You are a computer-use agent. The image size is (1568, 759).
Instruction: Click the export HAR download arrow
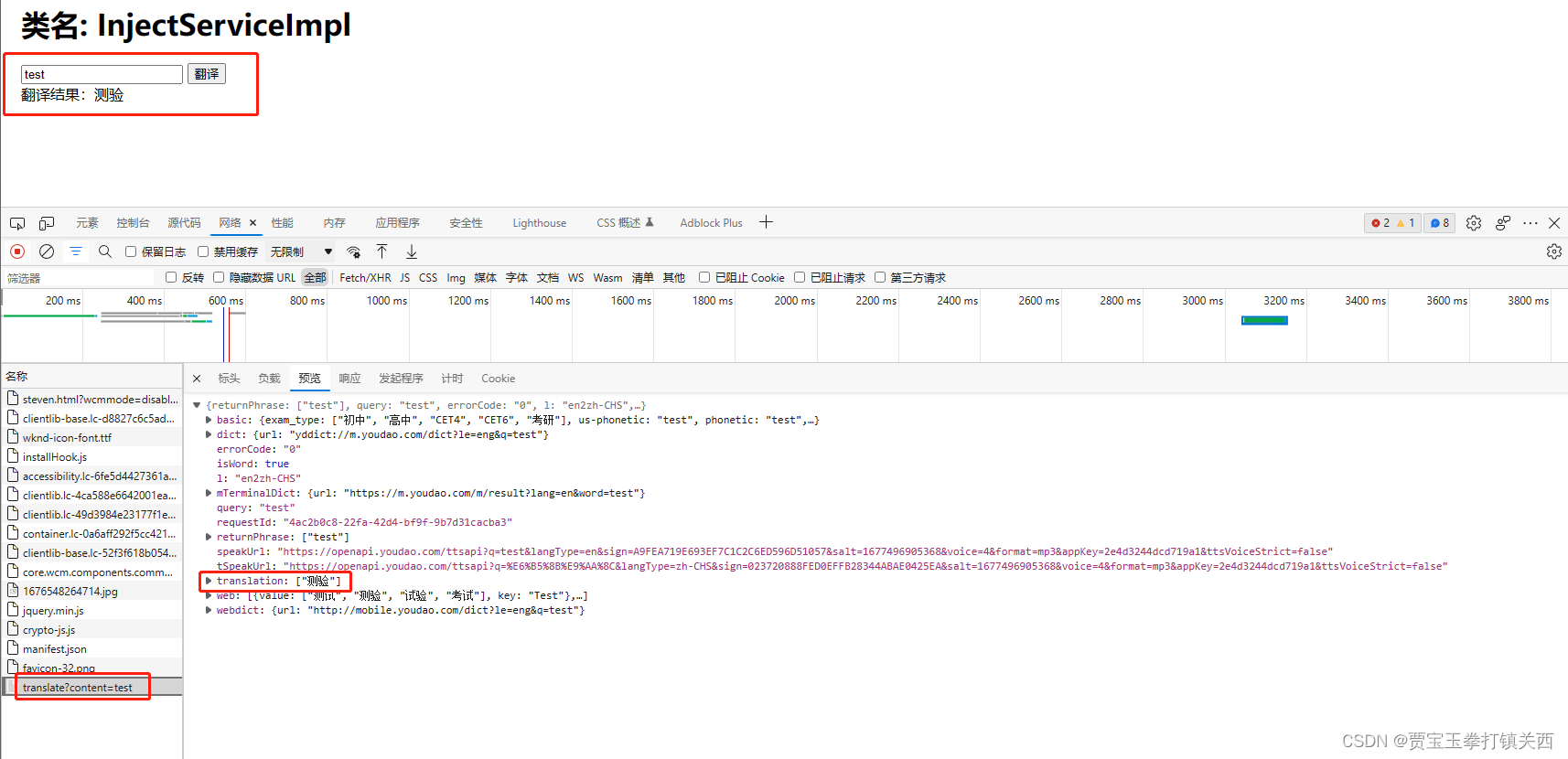pyautogui.click(x=412, y=251)
